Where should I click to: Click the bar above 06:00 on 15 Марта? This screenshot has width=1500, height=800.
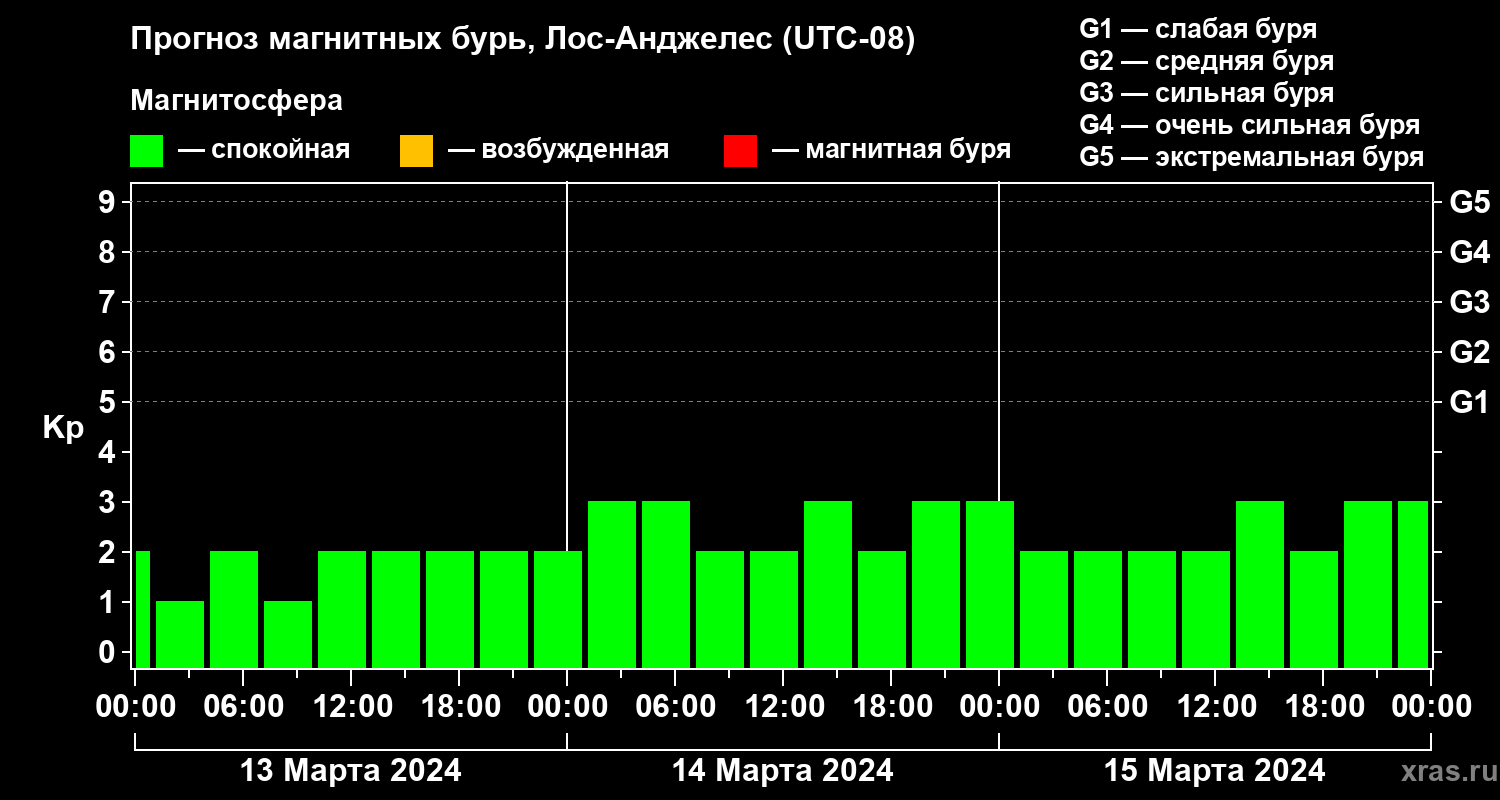[x=1098, y=609]
